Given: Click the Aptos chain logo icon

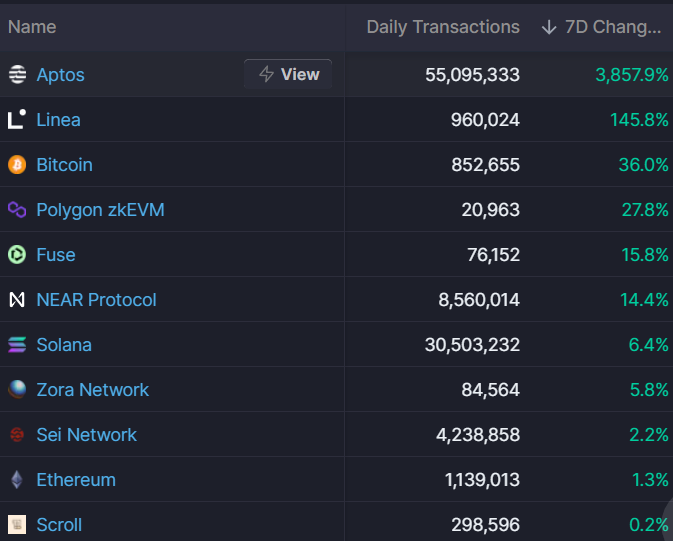Looking at the screenshot, I should click(17, 74).
